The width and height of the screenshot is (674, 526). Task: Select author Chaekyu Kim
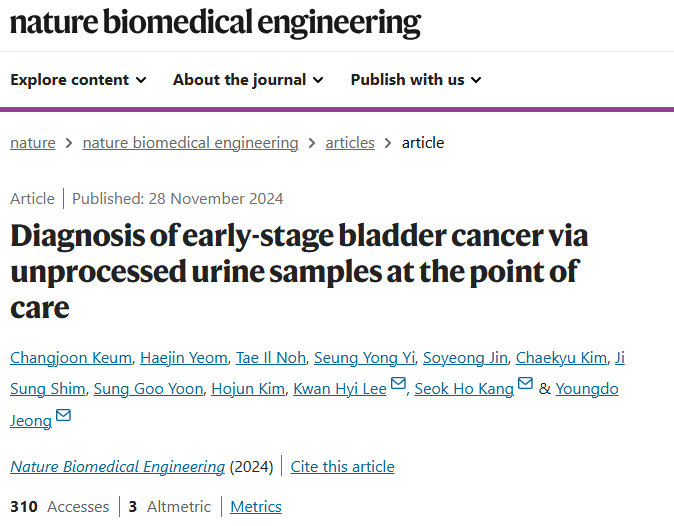tap(561, 358)
